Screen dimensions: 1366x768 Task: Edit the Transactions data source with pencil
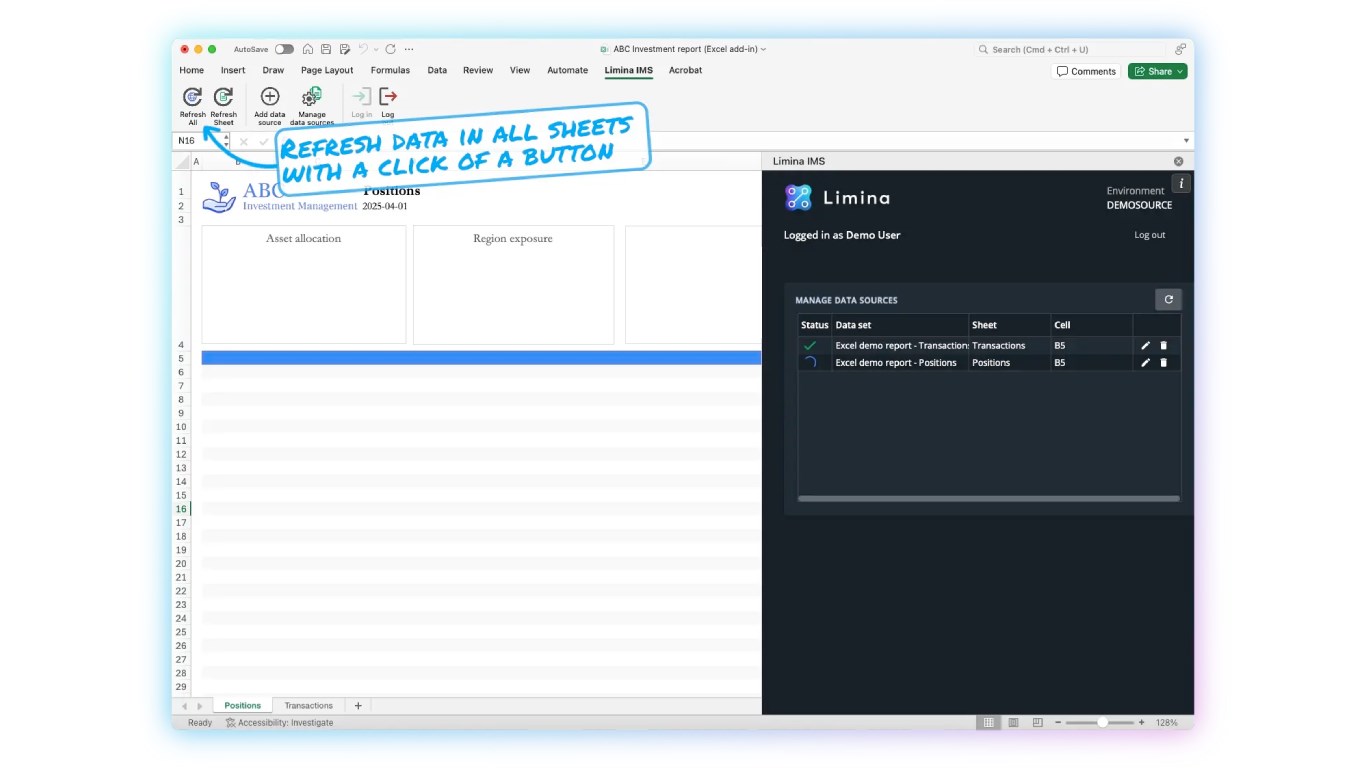pyautogui.click(x=1146, y=345)
